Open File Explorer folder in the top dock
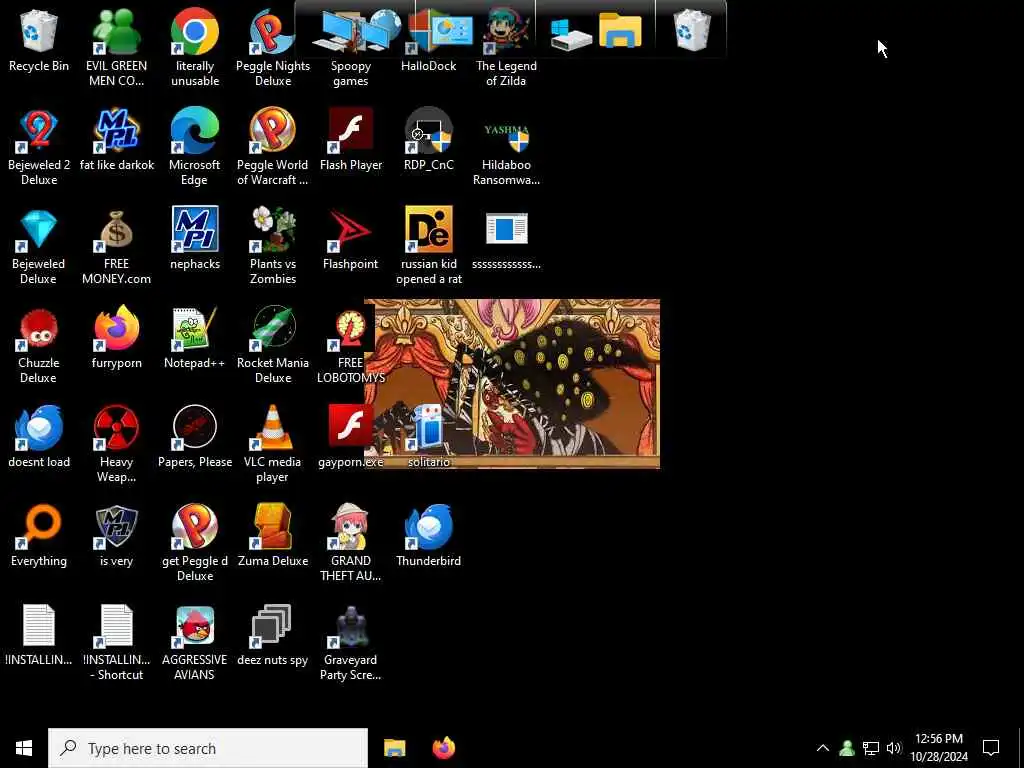 tap(620, 31)
